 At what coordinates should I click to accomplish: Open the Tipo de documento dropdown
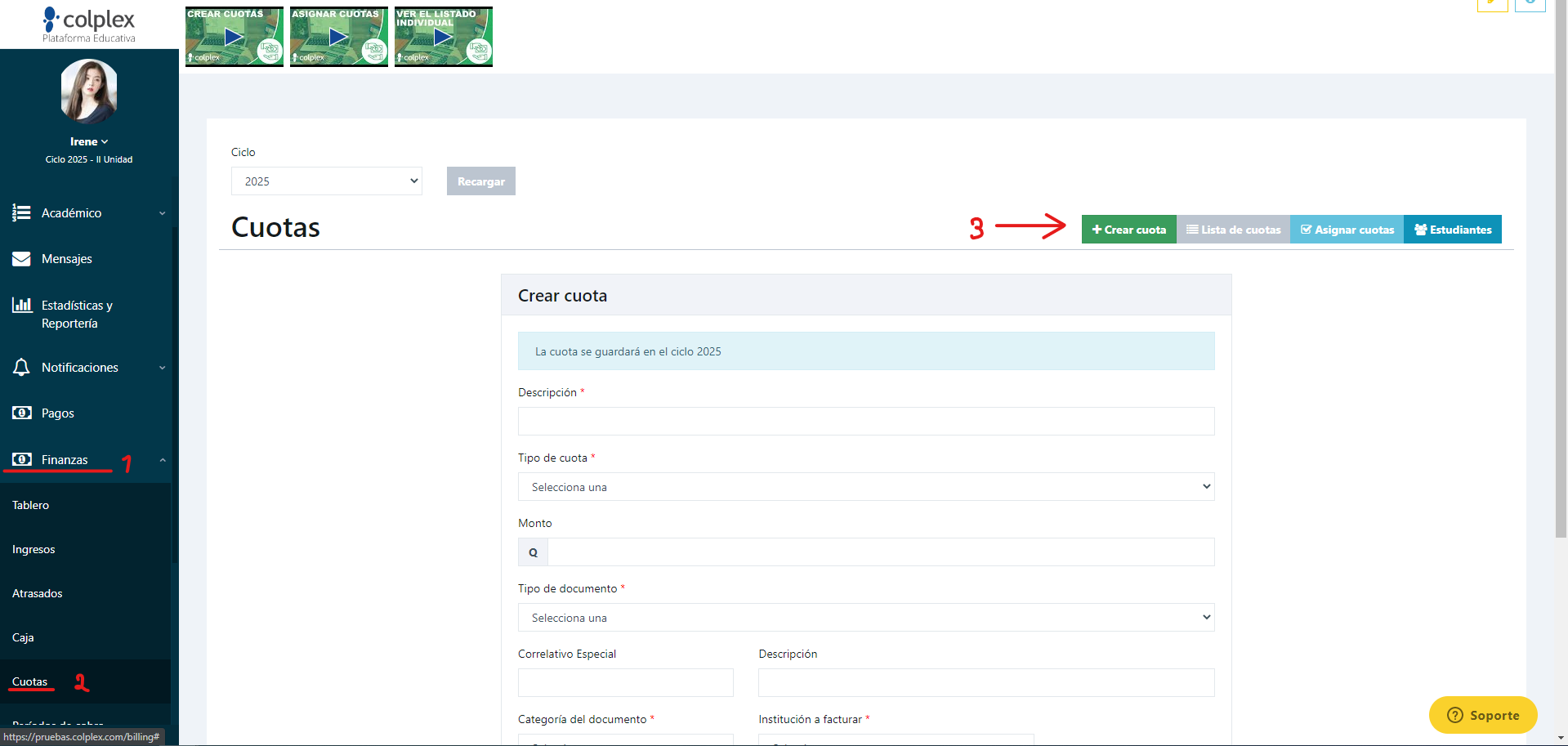(866, 618)
